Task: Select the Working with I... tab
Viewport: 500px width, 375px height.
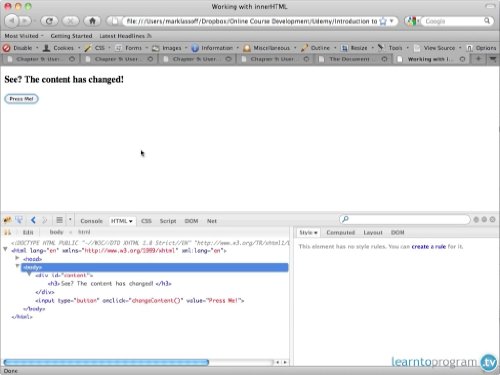Action: click(x=429, y=59)
